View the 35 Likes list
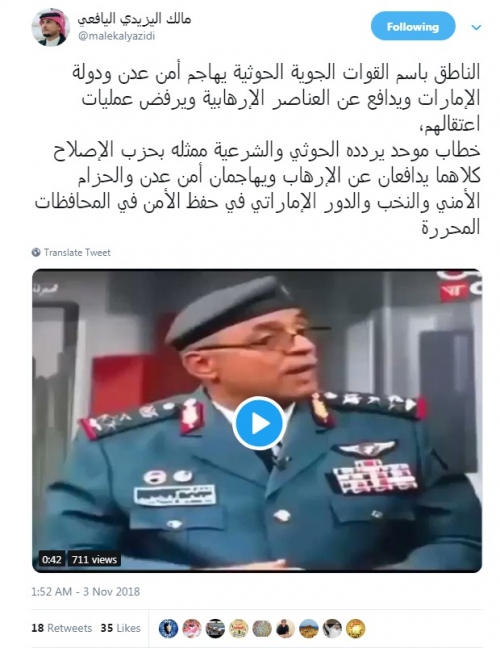 point(120,628)
